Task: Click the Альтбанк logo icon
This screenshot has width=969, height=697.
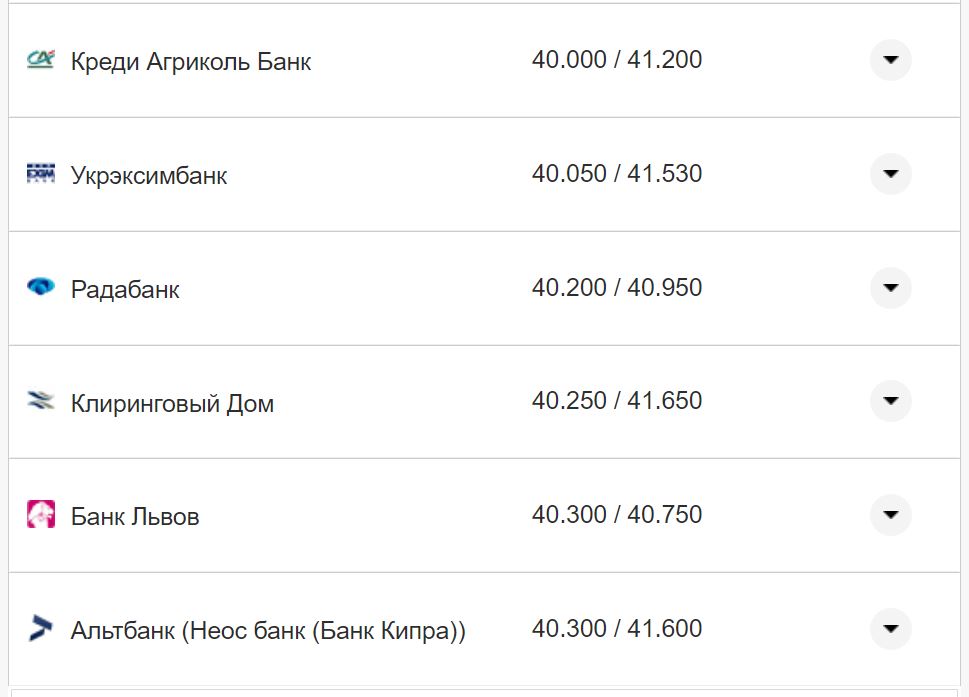Action: [41, 629]
